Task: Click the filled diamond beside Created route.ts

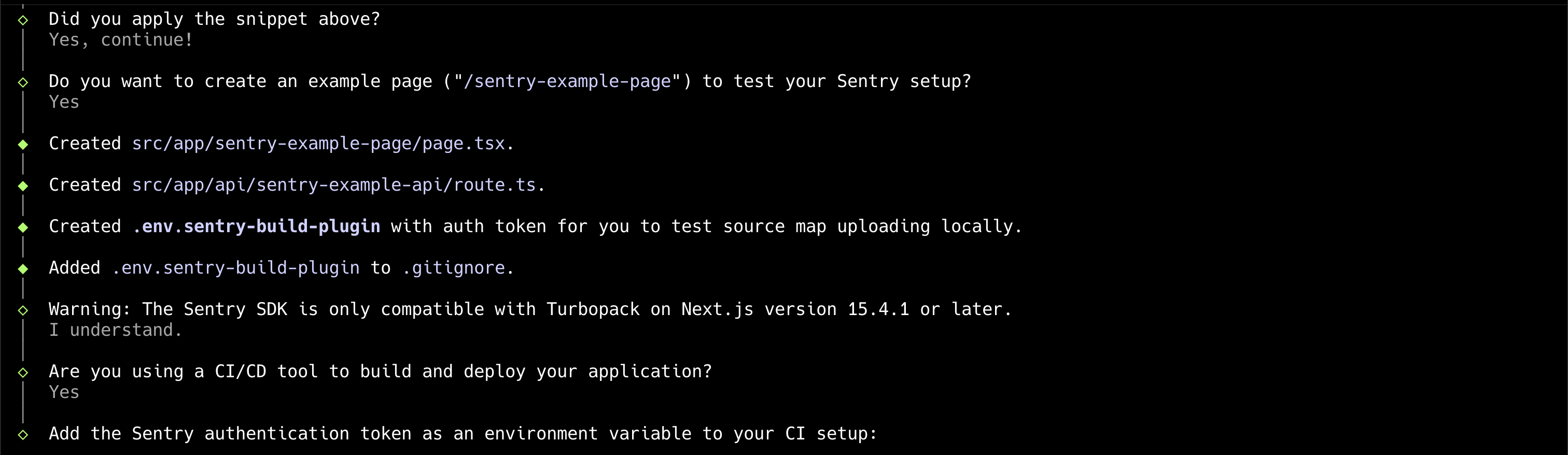Action: 23,186
